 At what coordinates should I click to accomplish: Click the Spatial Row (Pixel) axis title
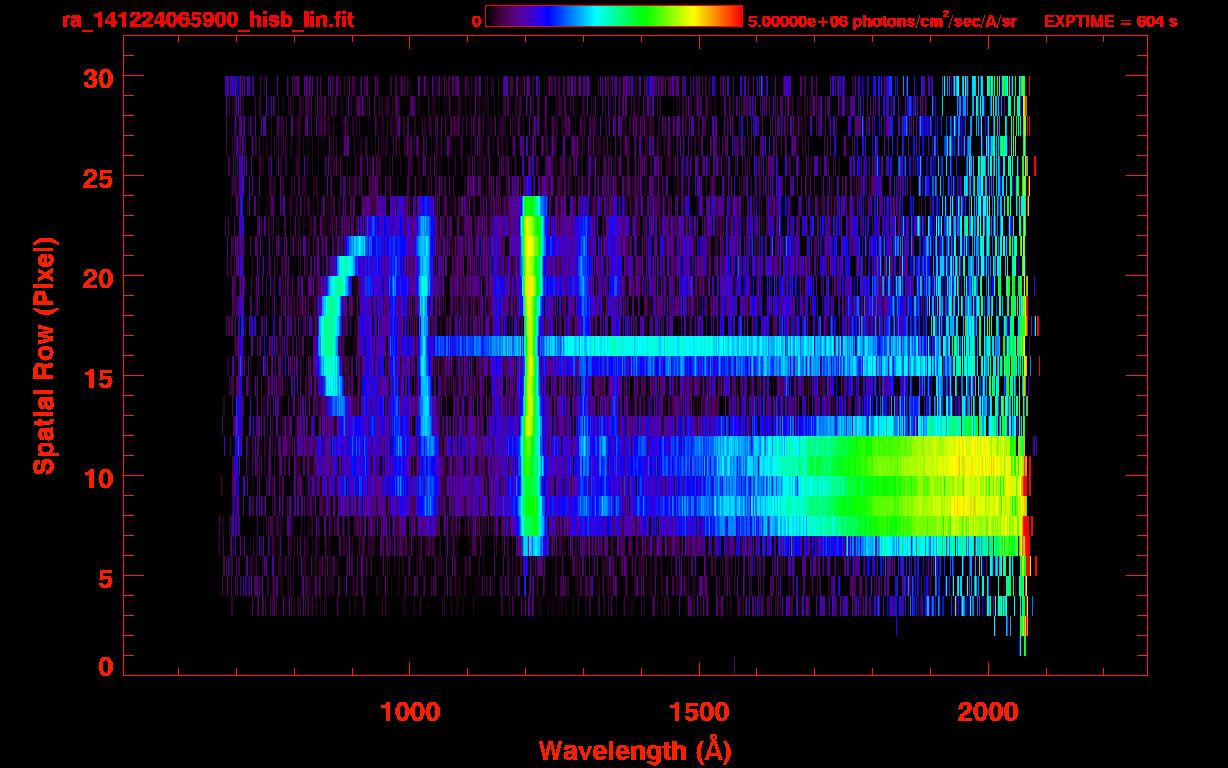43,356
